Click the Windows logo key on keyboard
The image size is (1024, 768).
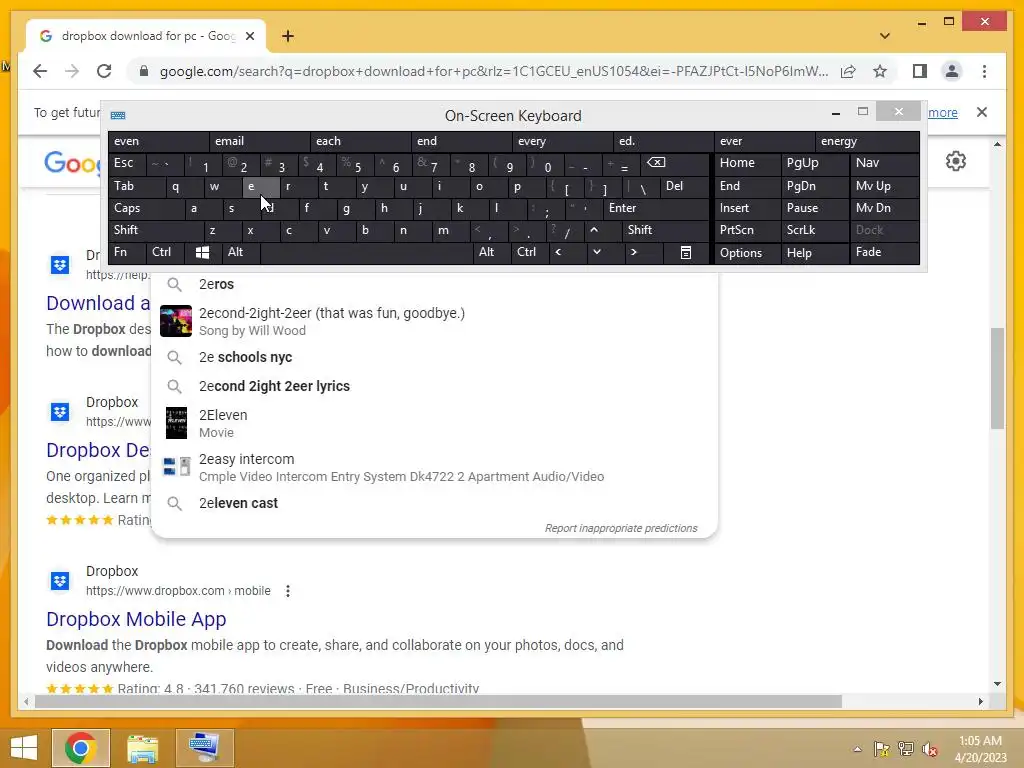[x=202, y=252]
